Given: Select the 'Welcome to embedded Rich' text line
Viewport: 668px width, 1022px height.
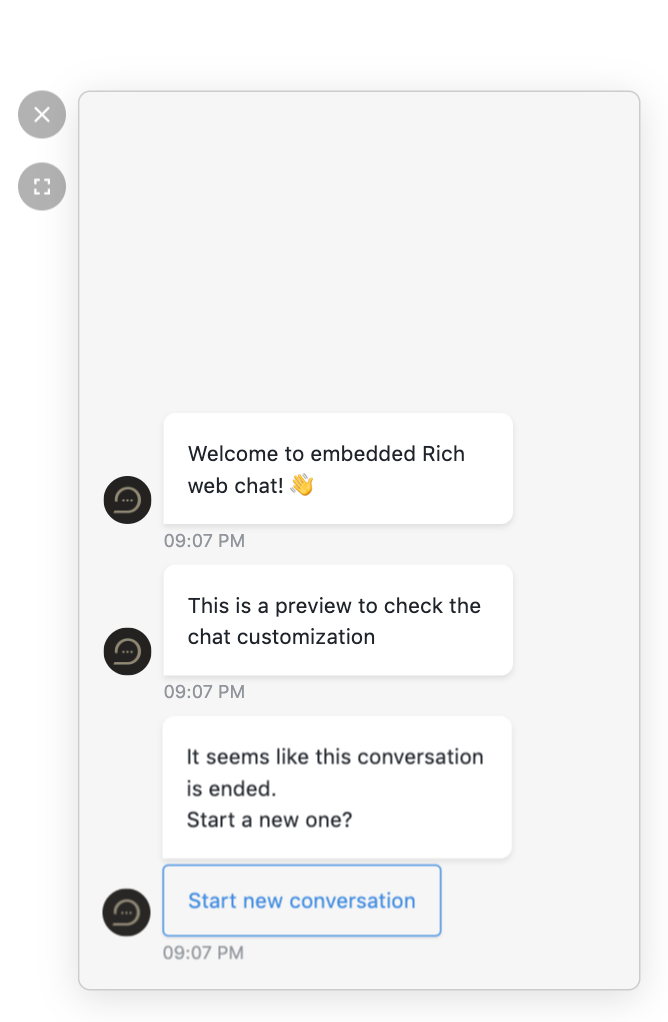Looking at the screenshot, I should (327, 454).
